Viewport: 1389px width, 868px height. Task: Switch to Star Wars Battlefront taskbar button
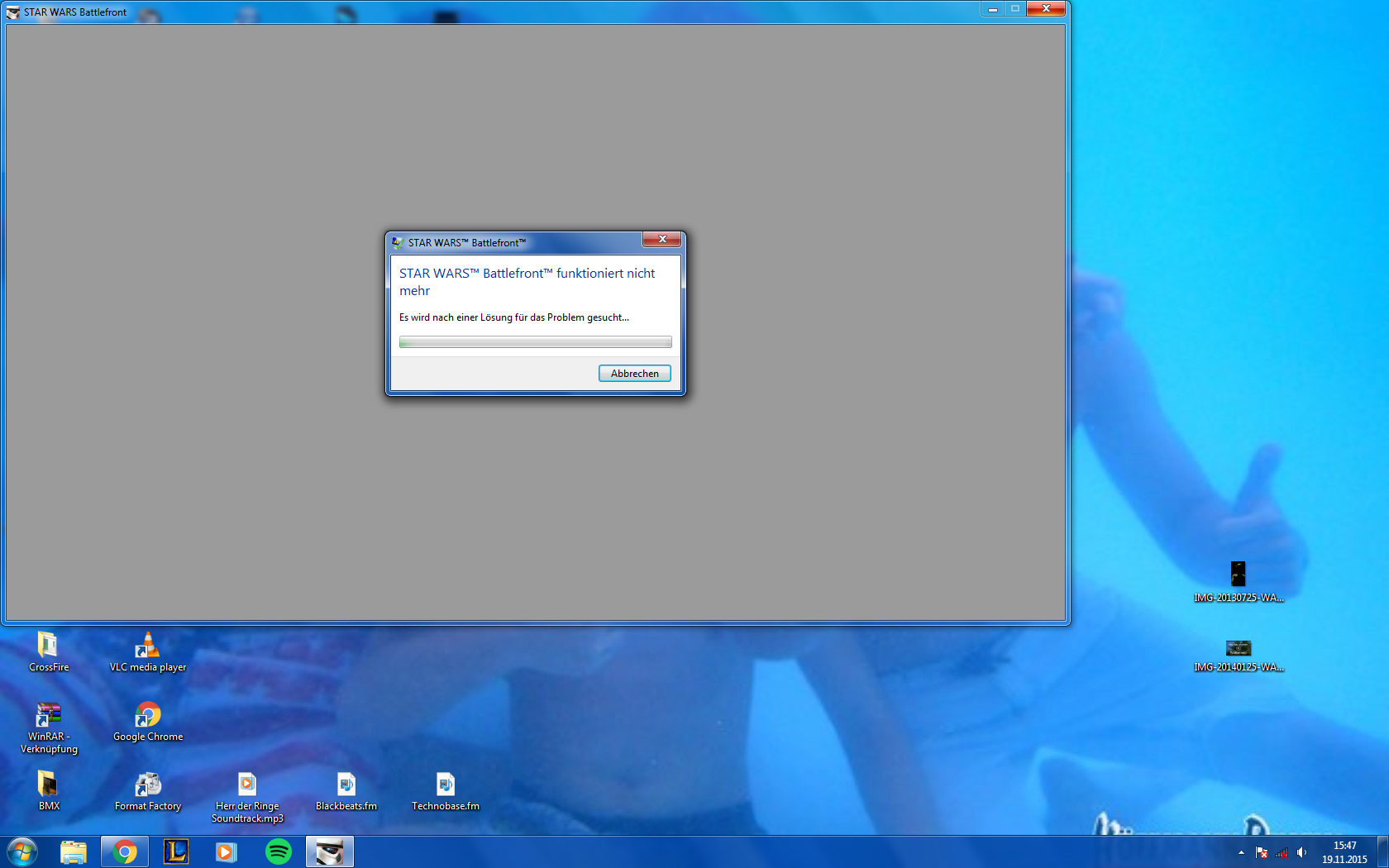(330, 851)
